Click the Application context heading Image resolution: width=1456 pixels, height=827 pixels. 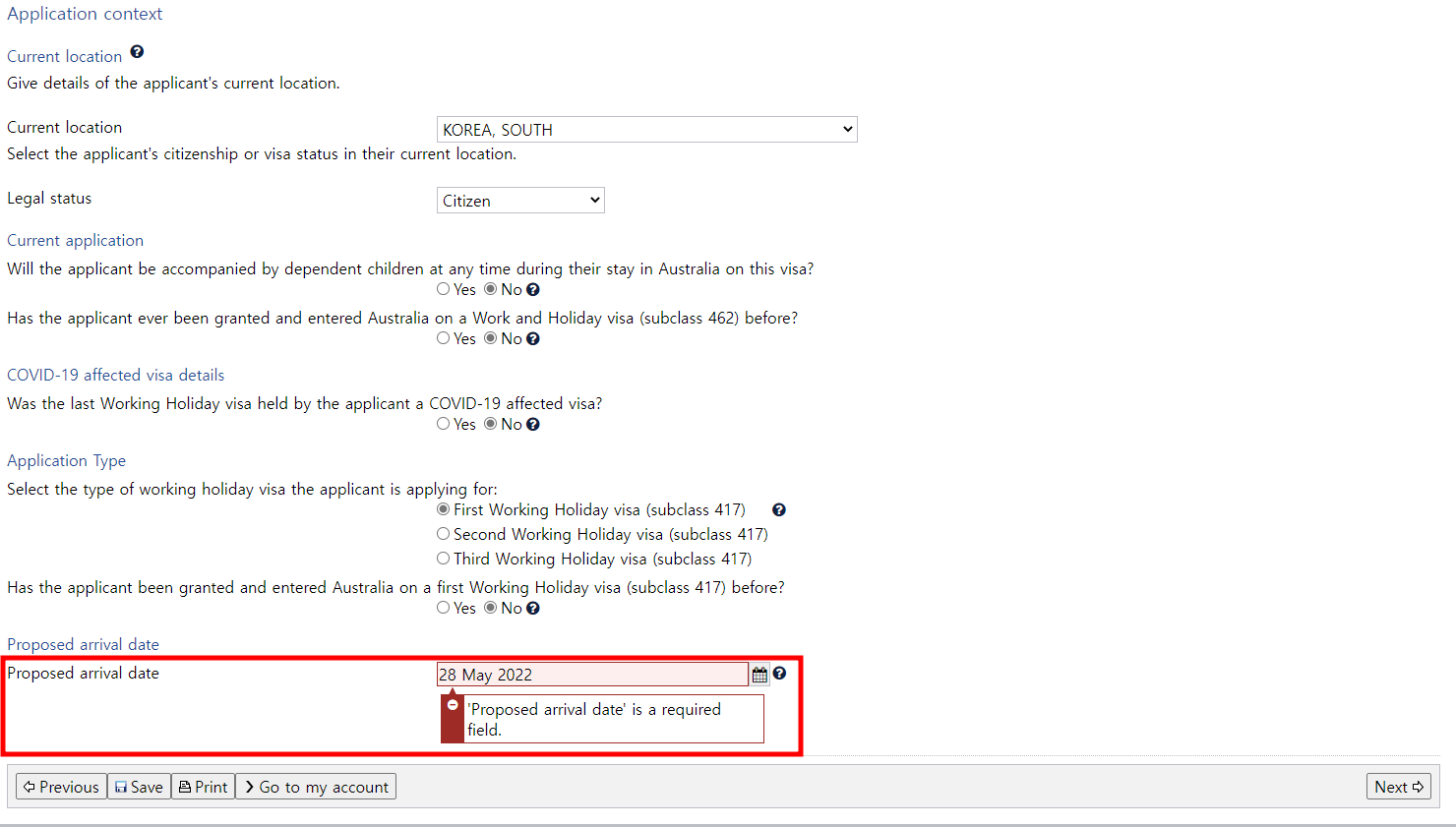coord(85,14)
